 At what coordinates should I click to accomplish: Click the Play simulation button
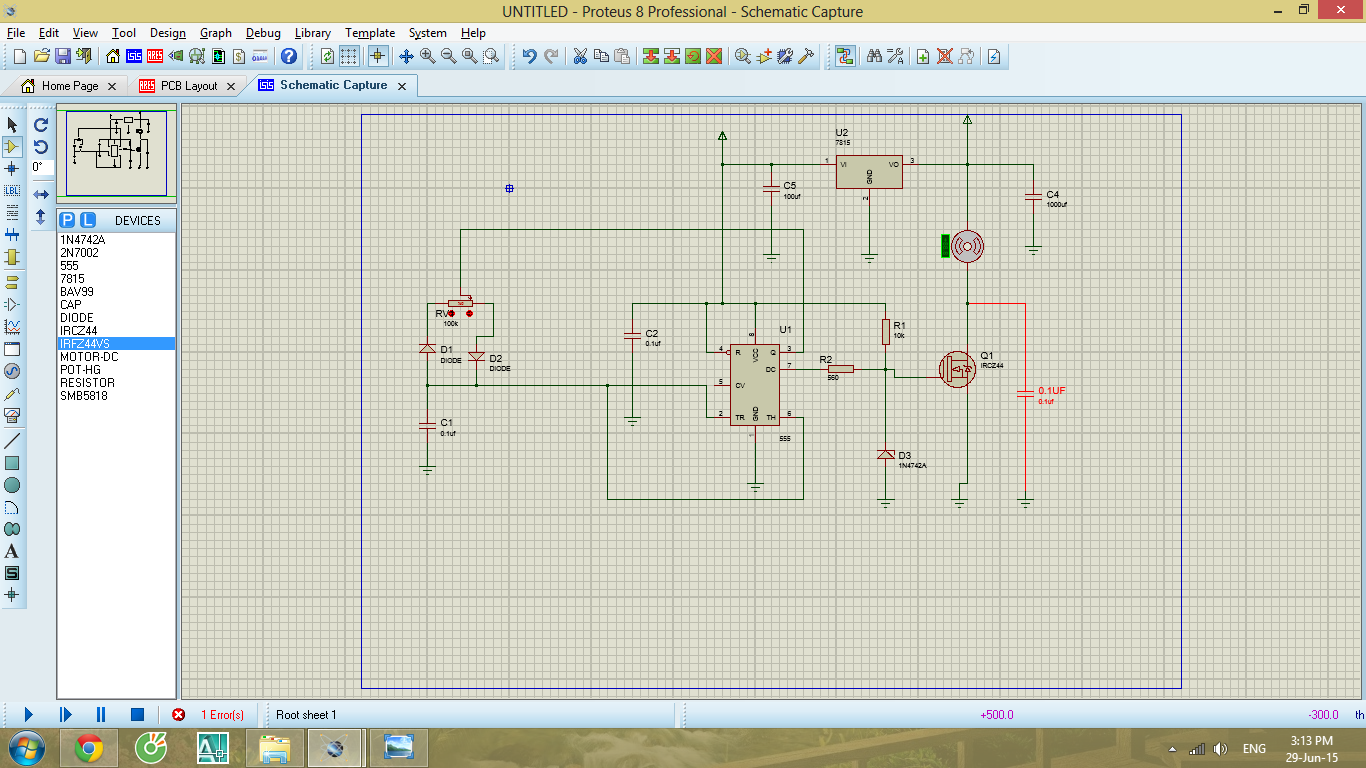28,714
